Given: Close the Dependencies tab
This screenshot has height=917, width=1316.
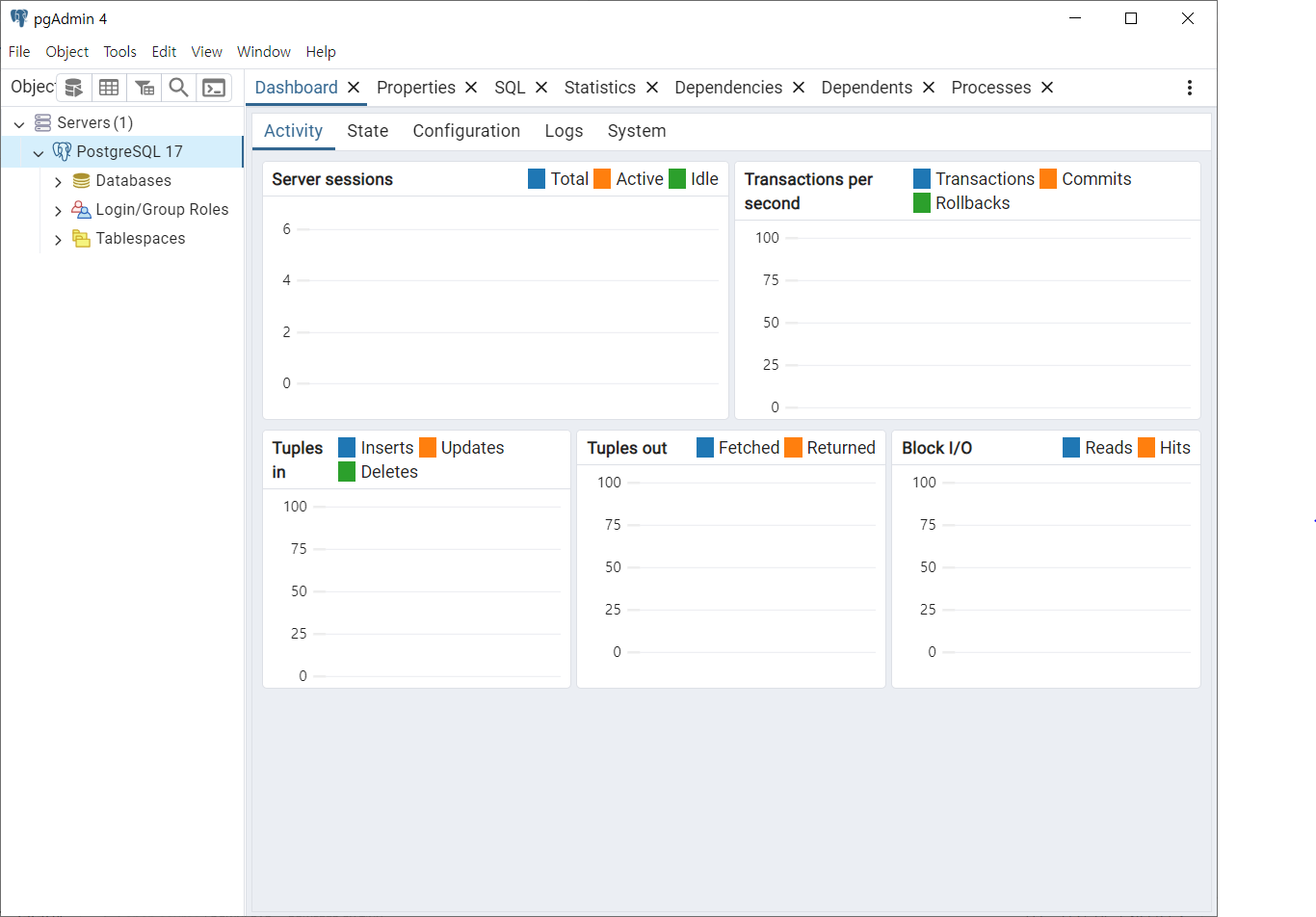Looking at the screenshot, I should tap(799, 88).
